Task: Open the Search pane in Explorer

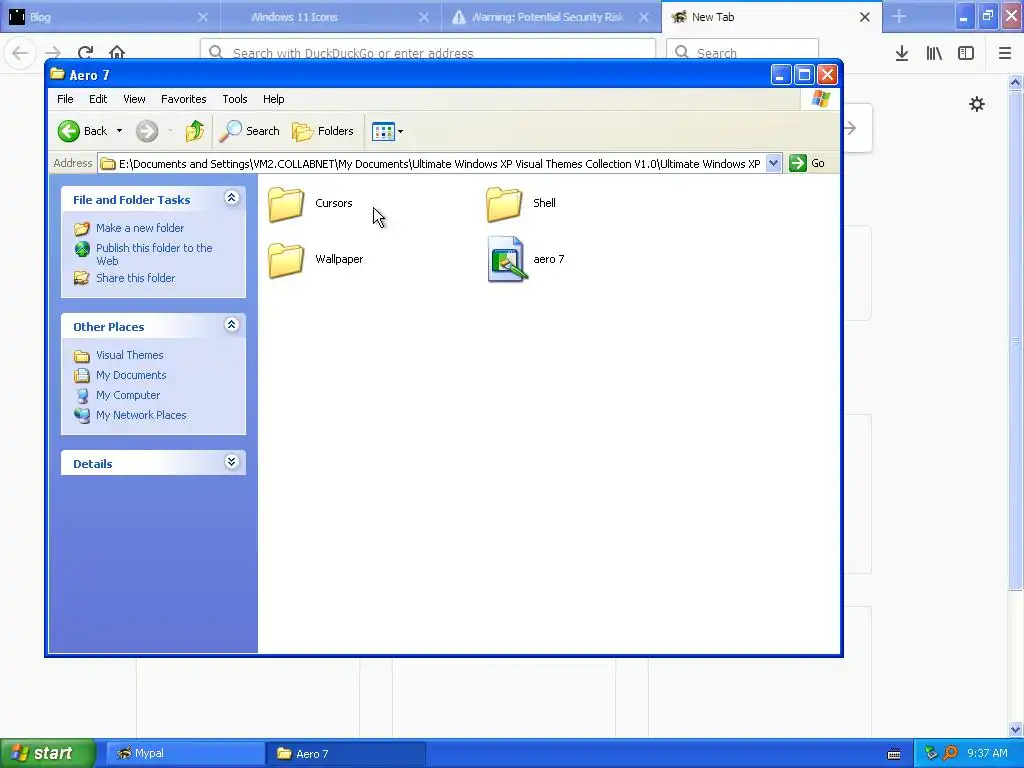Action: tap(249, 131)
